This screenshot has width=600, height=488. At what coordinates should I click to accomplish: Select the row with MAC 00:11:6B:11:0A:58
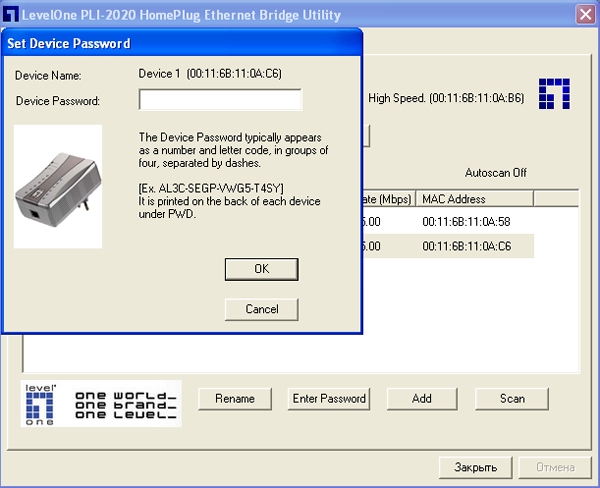[x=448, y=222]
